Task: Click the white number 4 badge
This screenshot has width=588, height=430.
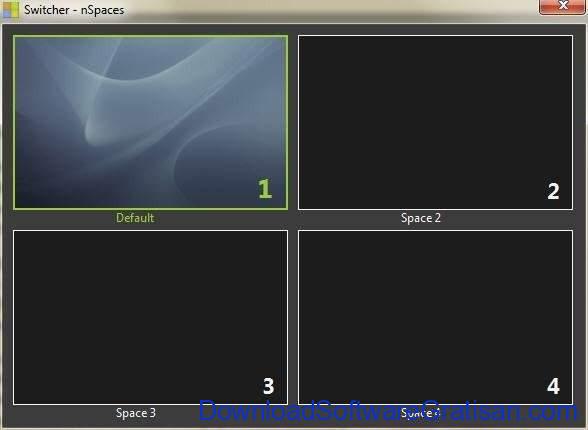Action: point(554,386)
